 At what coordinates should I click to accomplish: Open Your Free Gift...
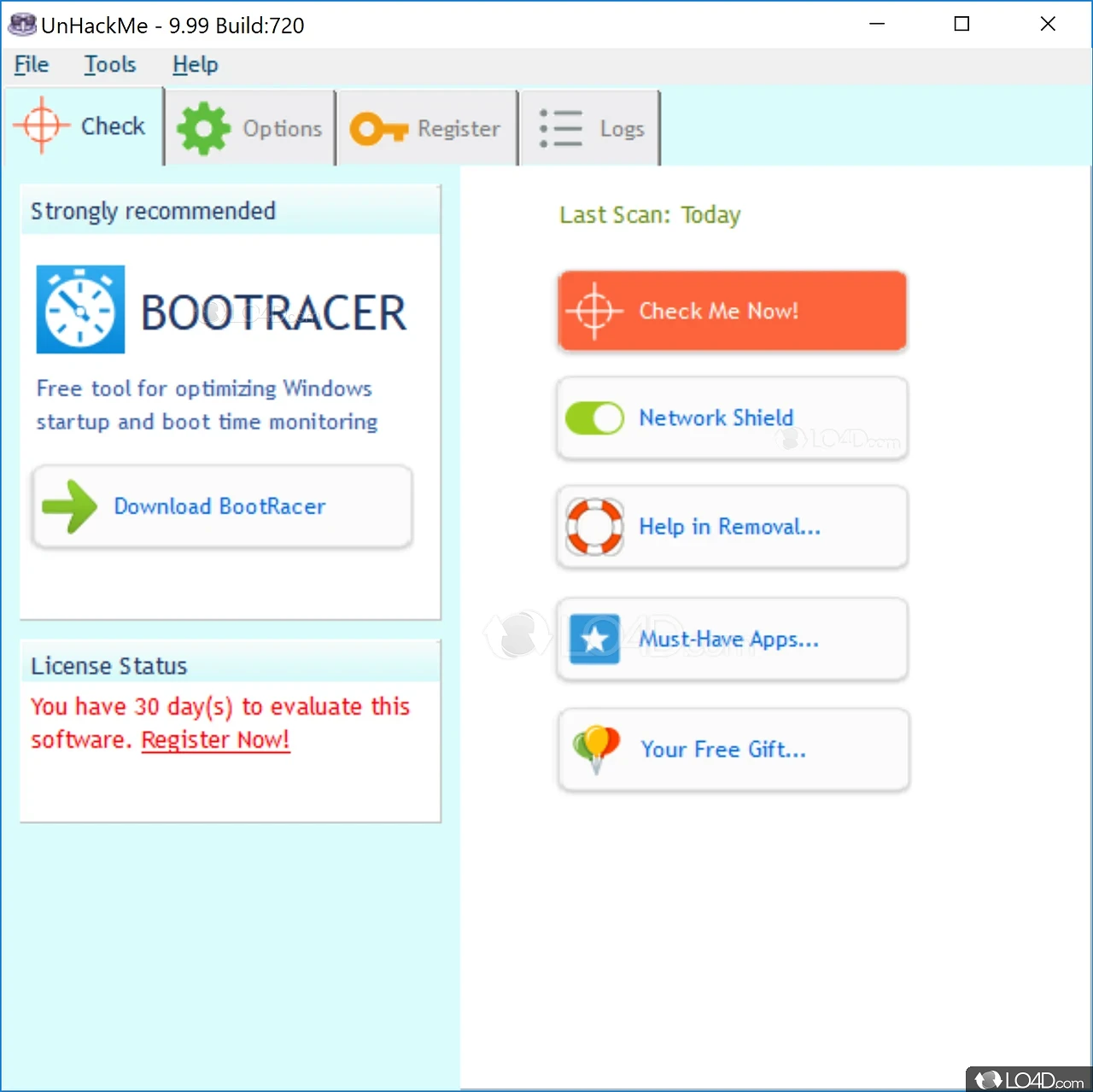pos(734,750)
